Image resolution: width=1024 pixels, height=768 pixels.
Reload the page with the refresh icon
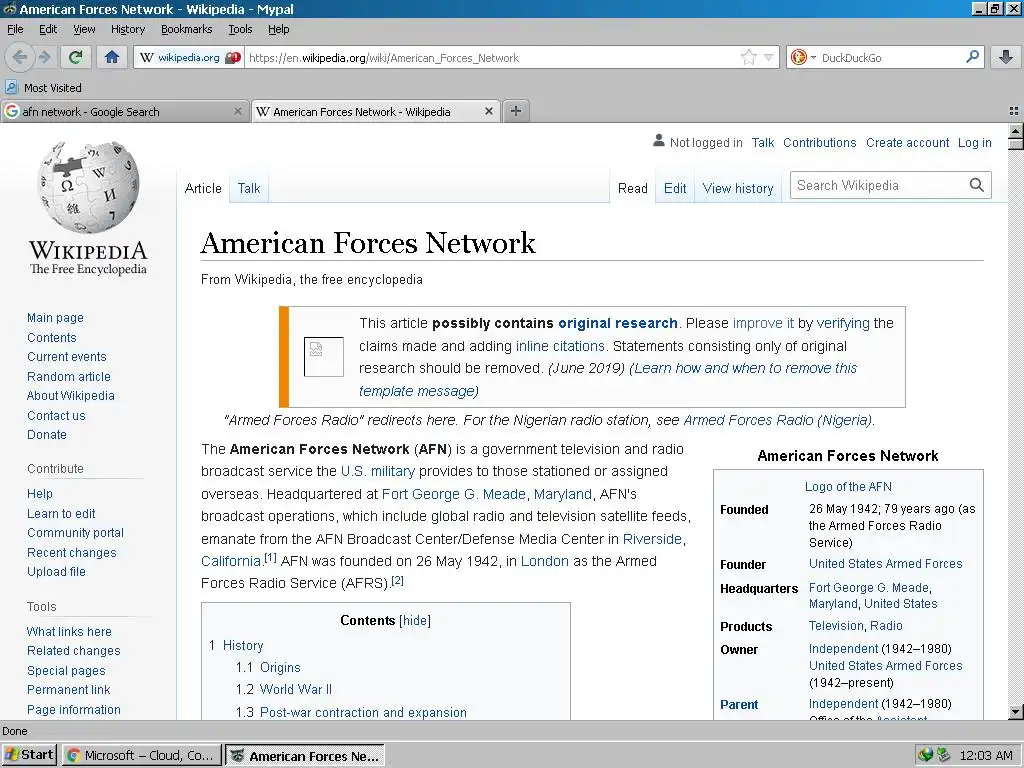pos(76,57)
